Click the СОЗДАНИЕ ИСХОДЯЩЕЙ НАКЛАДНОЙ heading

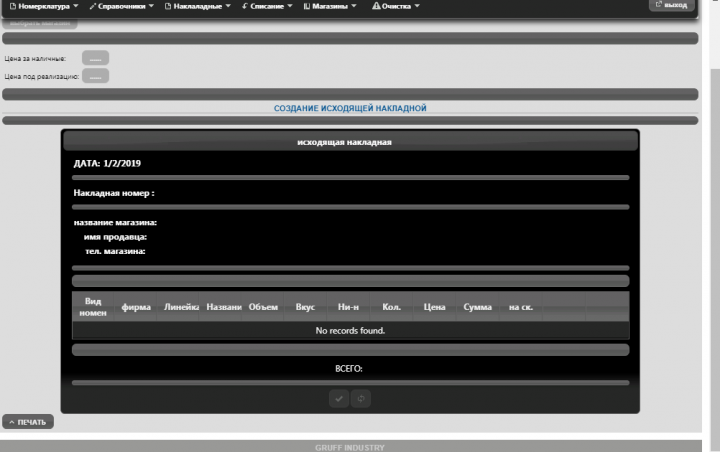point(350,108)
